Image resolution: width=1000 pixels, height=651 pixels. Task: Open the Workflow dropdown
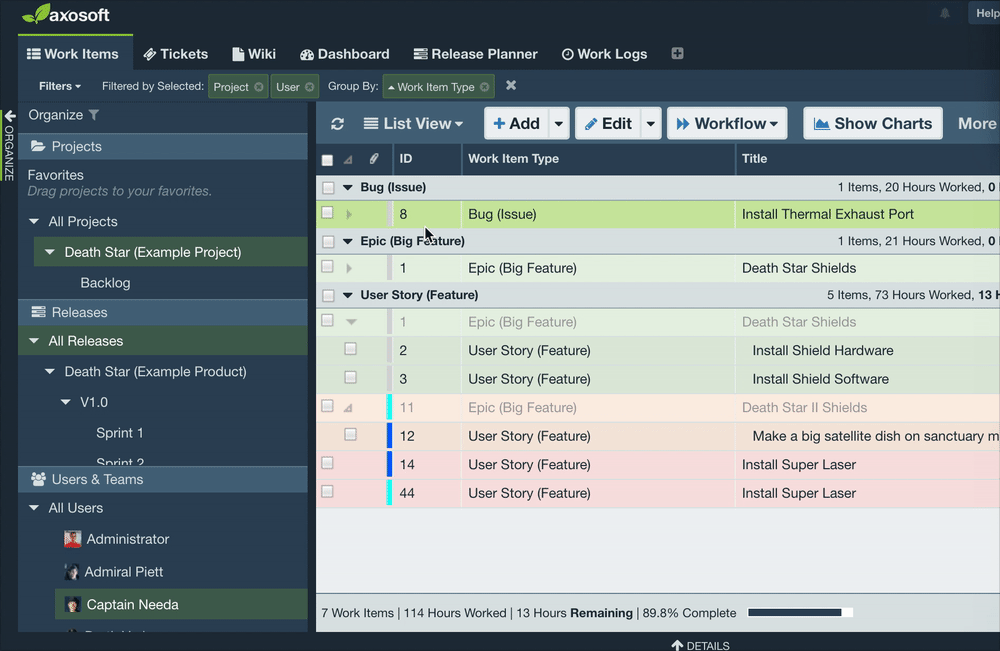click(x=727, y=124)
